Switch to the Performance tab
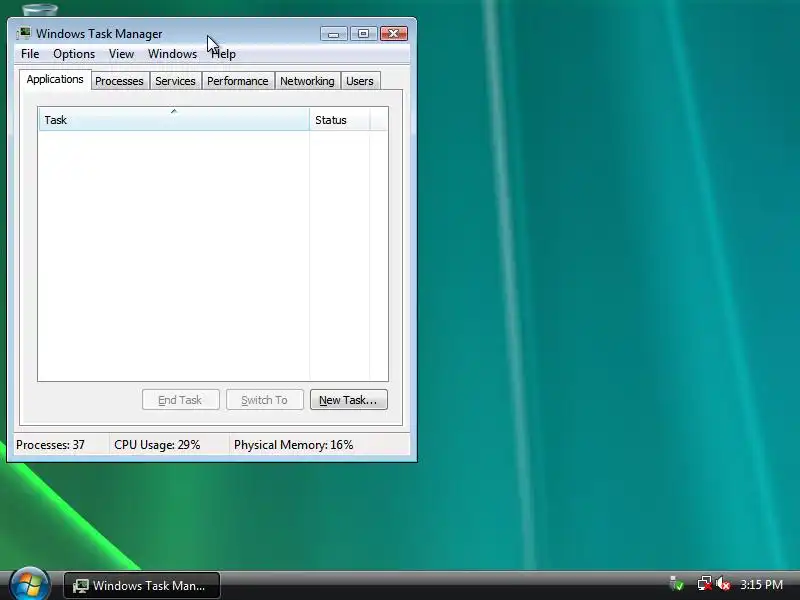Screen dimensions: 800x600 (238, 81)
